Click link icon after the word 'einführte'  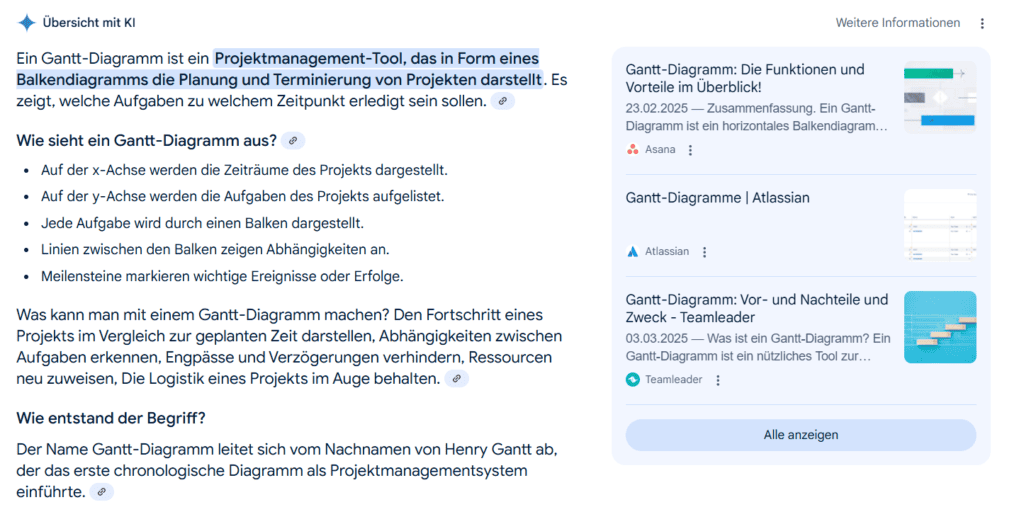pos(102,492)
